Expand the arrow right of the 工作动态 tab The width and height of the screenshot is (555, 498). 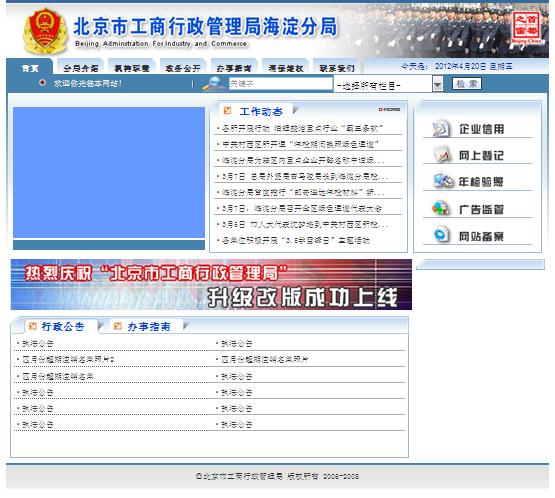[x=296, y=110]
